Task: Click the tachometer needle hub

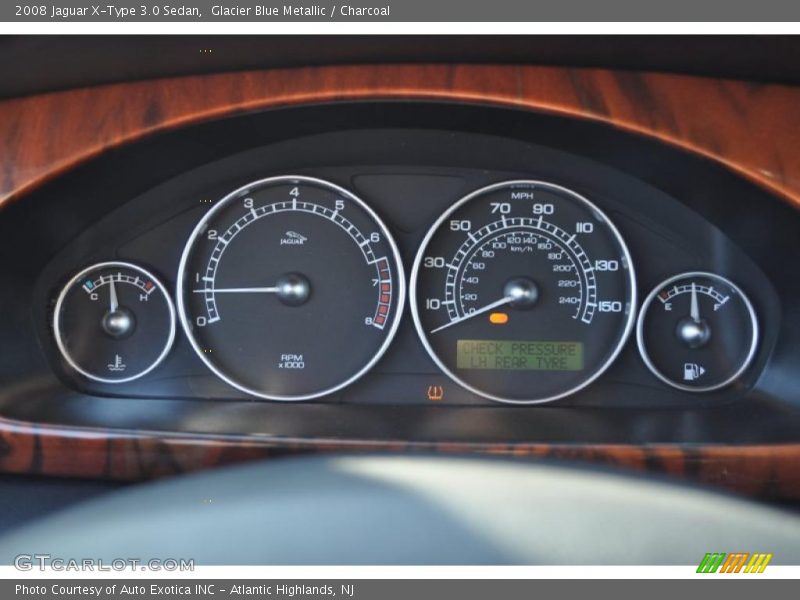Action: 293,289
